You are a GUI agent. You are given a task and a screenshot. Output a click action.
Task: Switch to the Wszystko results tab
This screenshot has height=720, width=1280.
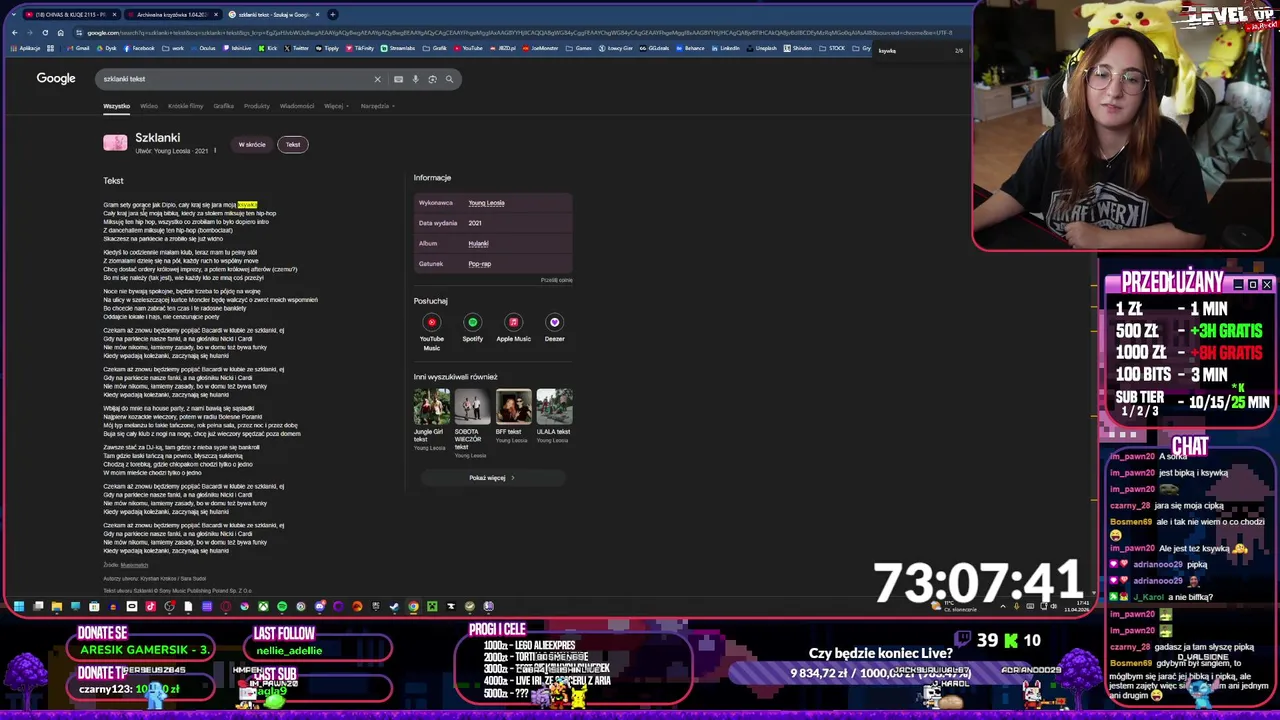[116, 106]
